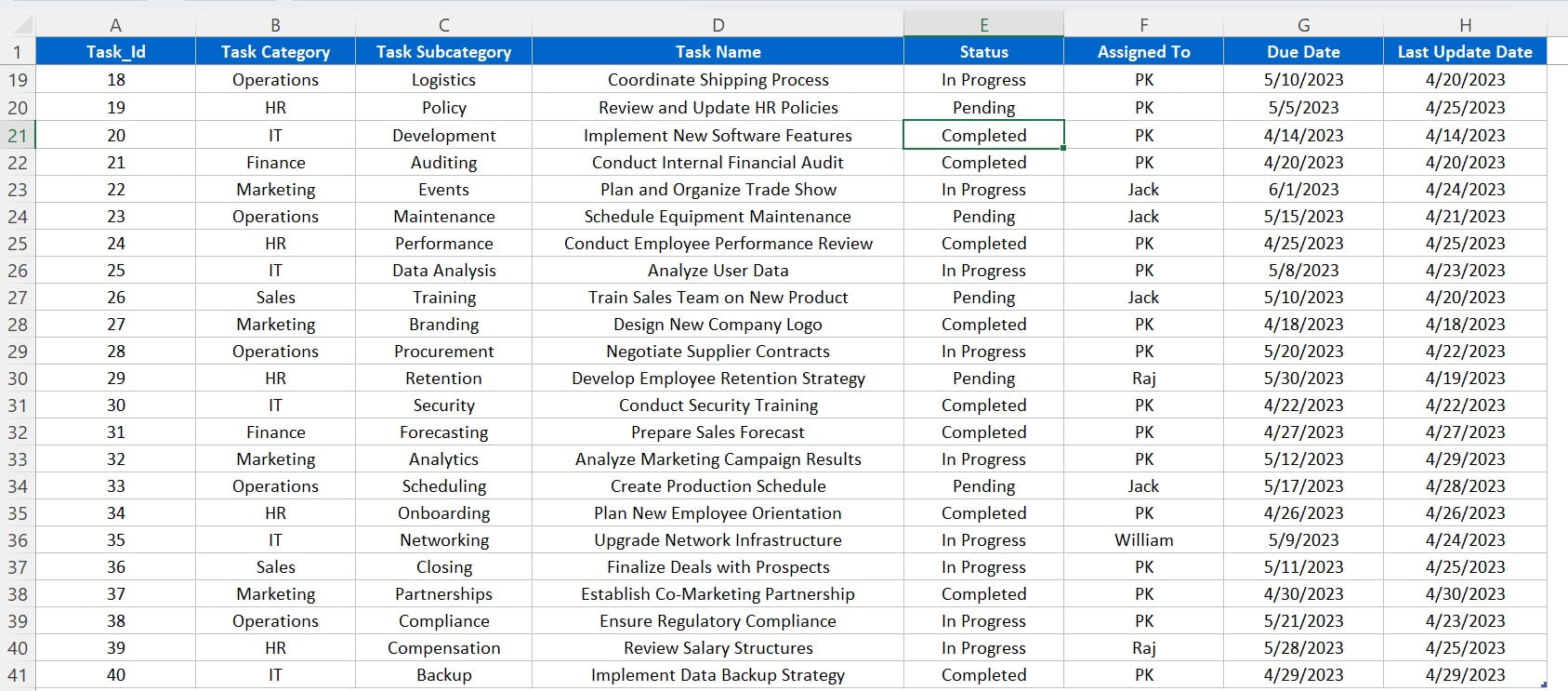Image resolution: width=1568 pixels, height=691 pixels.
Task: Click Status cell for Create Production Schedule
Action: (983, 486)
